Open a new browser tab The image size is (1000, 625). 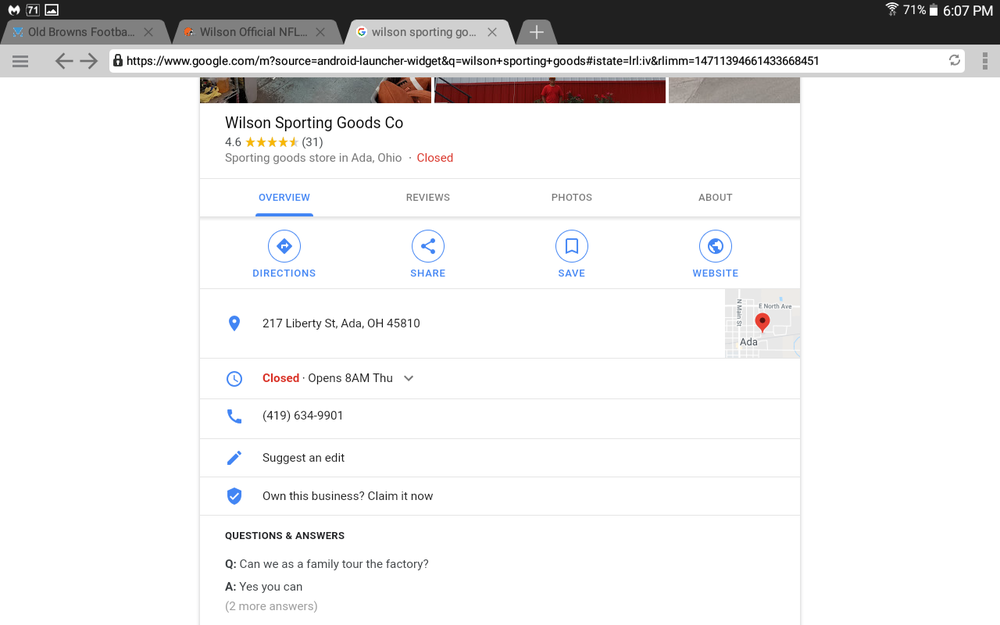pyautogui.click(x=536, y=32)
